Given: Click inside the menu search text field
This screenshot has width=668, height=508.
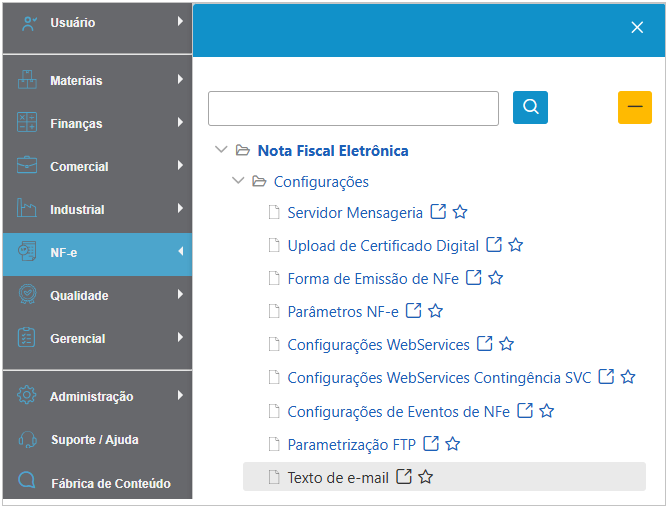Looking at the screenshot, I should (x=353, y=108).
